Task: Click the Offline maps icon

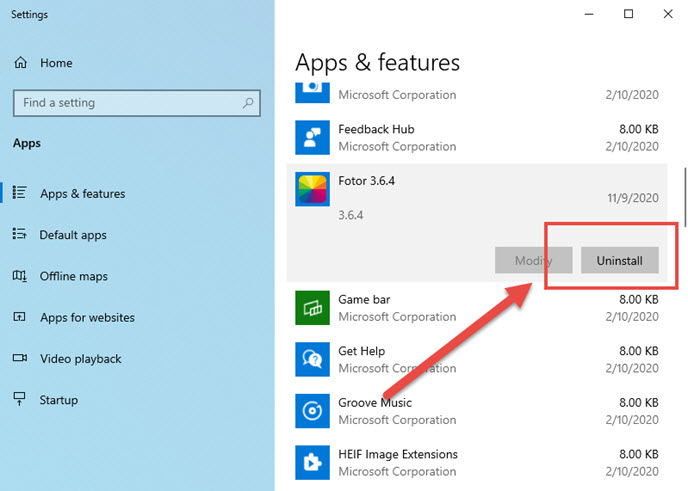Action: point(20,276)
